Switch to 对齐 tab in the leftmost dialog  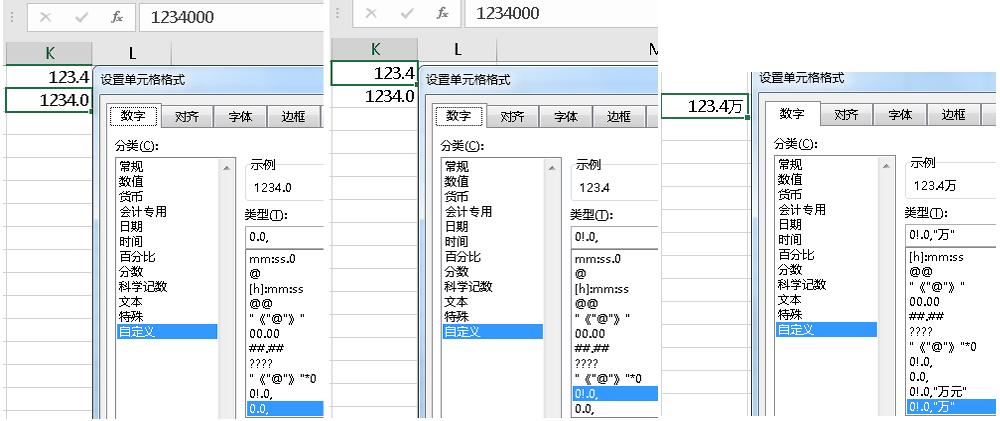pos(187,117)
